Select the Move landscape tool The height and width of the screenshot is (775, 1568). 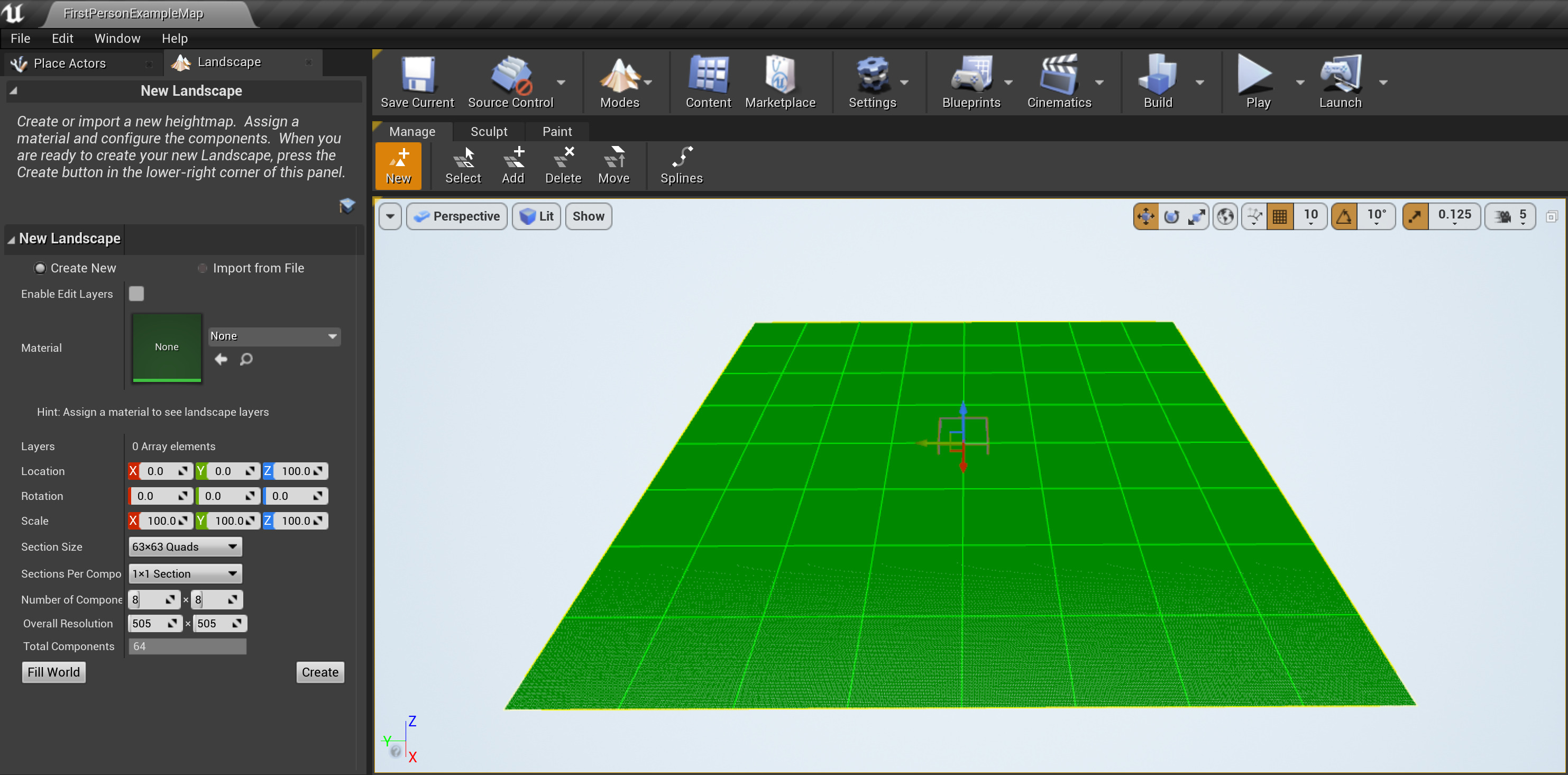(614, 165)
